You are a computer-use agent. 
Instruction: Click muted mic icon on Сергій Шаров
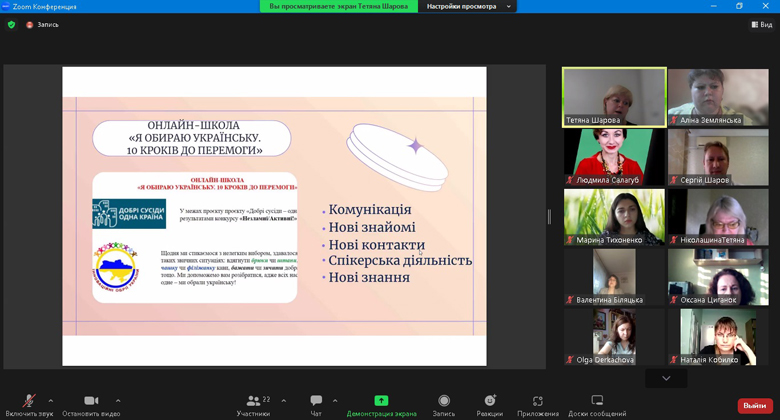[x=674, y=180]
